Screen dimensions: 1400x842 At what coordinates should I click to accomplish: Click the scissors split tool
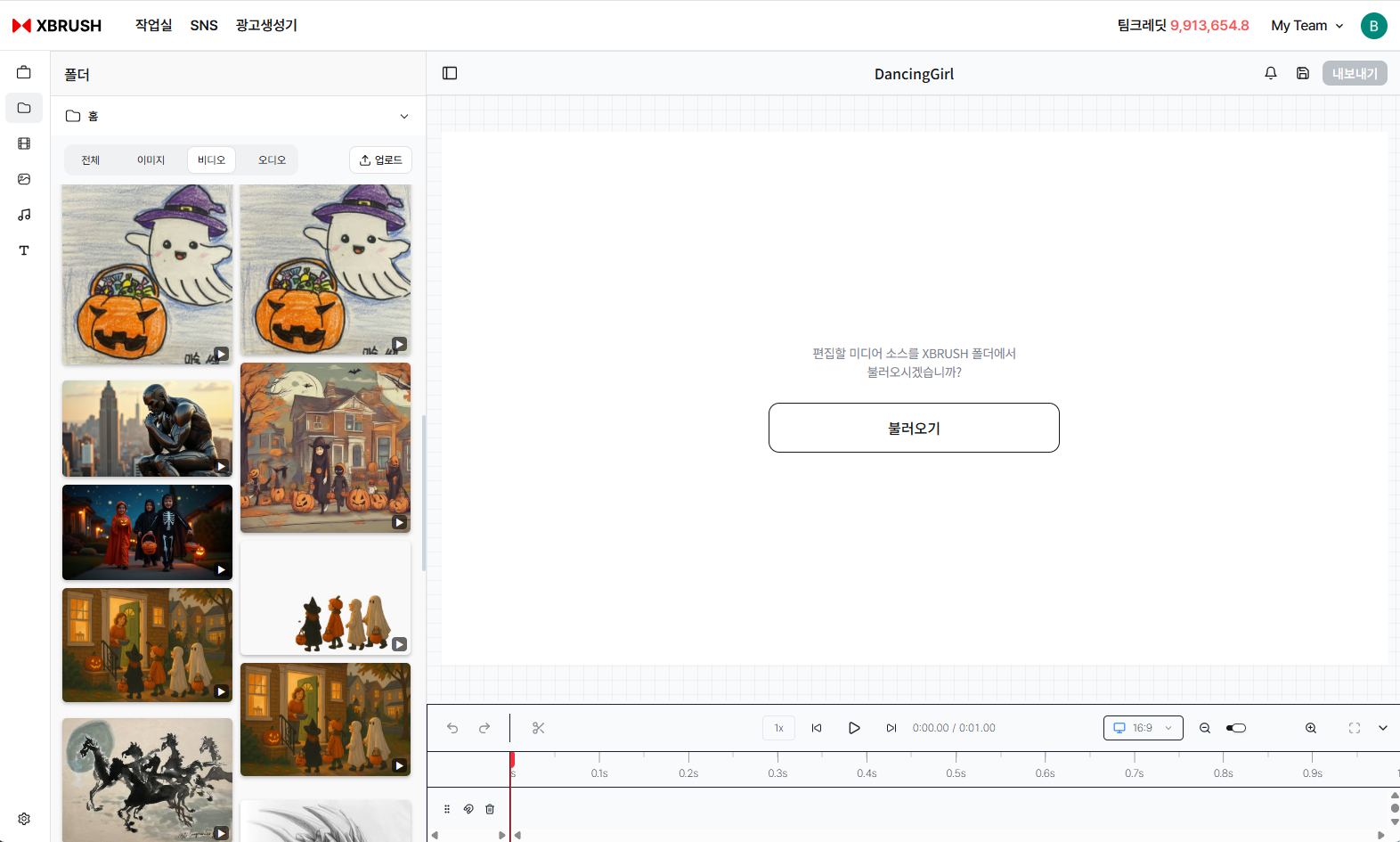538,728
